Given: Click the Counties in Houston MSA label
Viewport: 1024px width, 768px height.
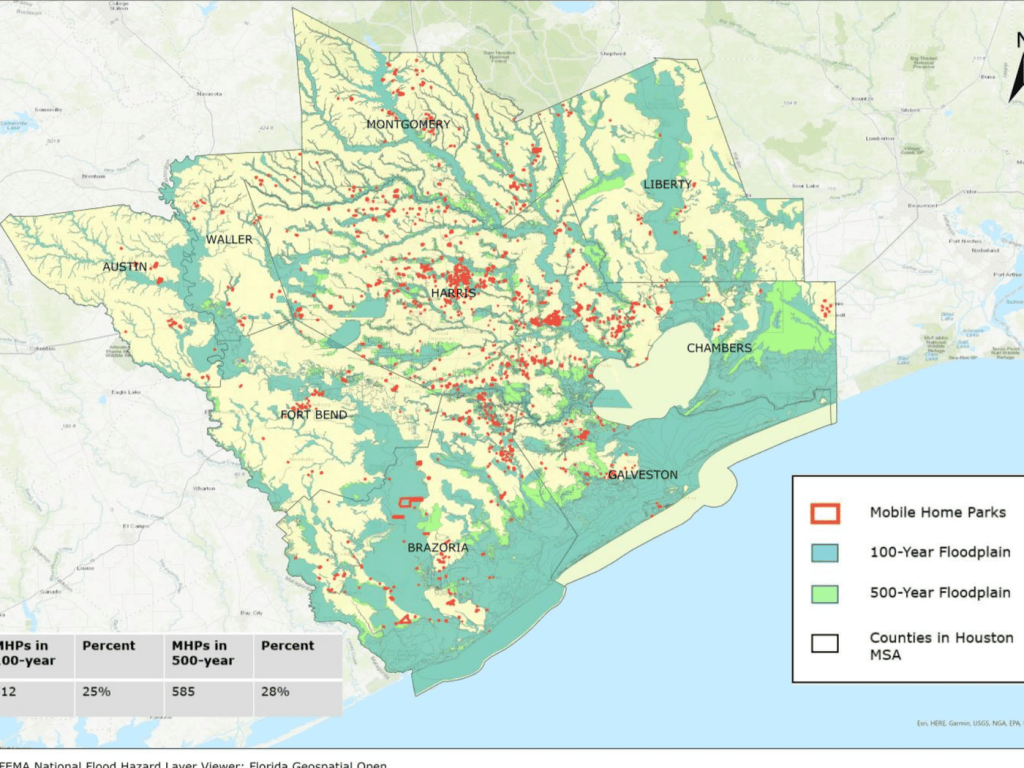Looking at the screenshot, I should click(941, 646).
